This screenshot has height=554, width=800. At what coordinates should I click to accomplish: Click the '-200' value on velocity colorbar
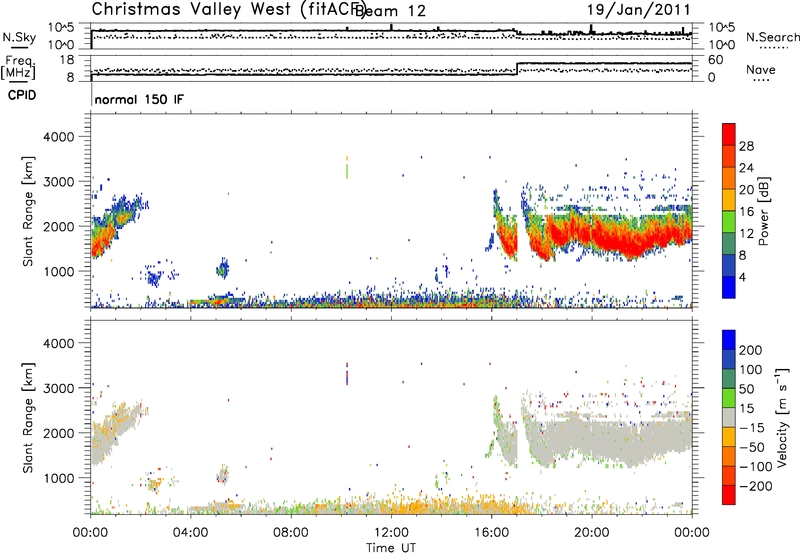pos(756,486)
